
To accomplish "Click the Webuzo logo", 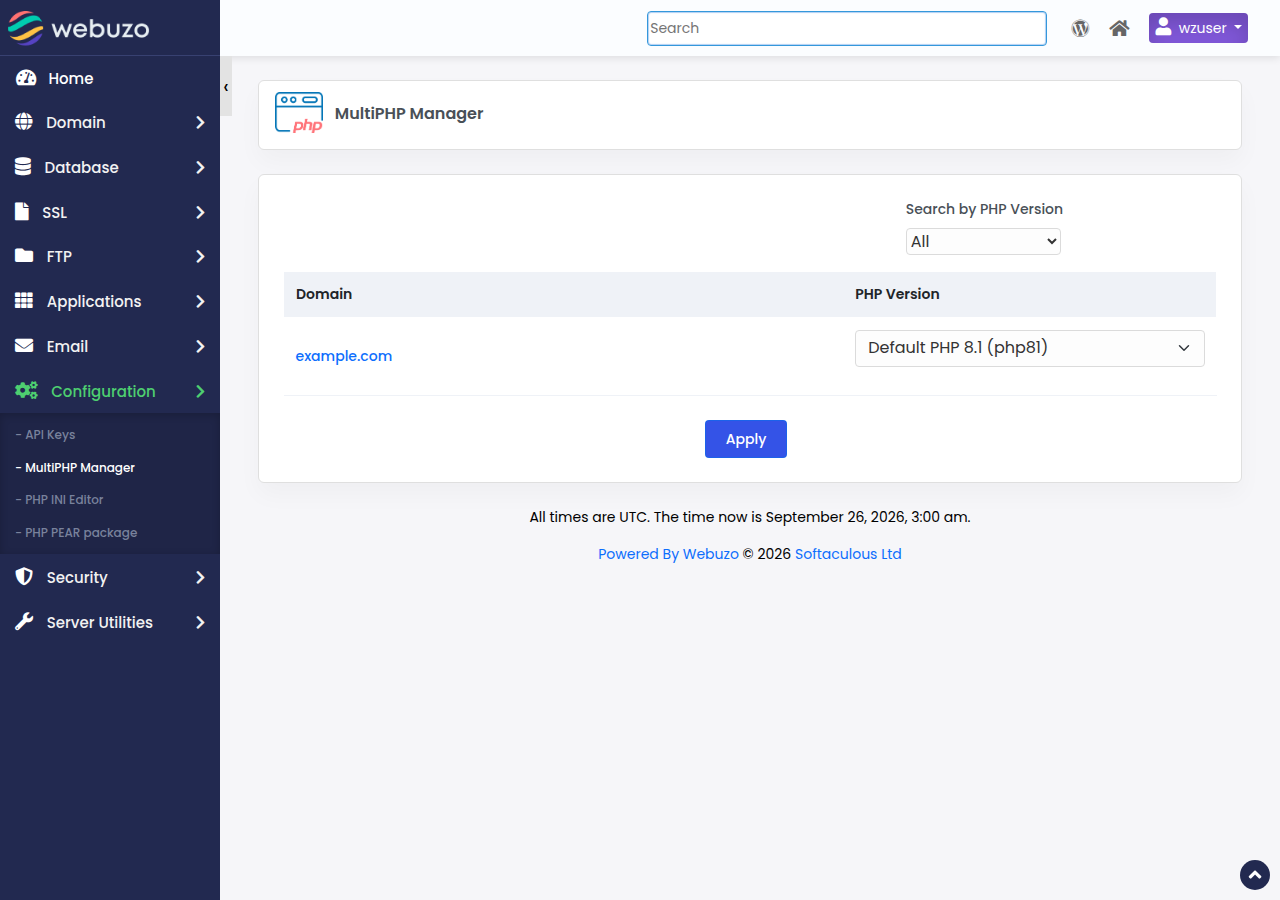I will pos(78,28).
